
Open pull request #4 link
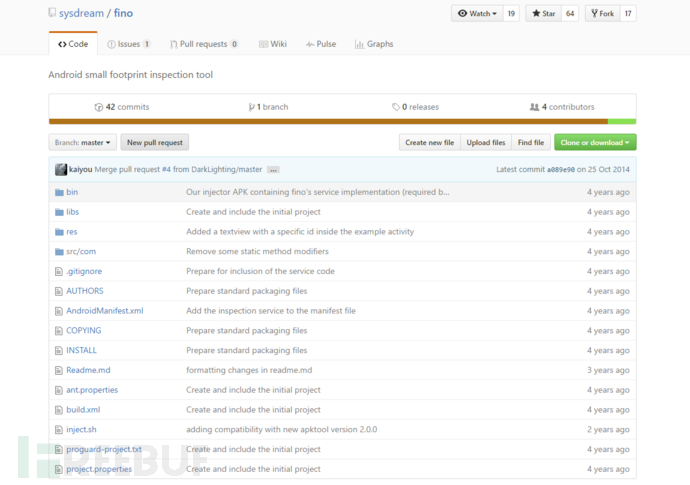click(166, 169)
